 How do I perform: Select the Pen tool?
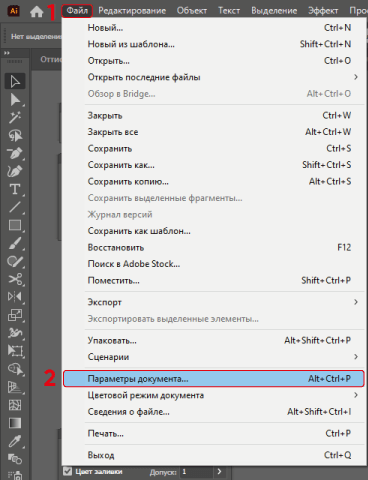click(15, 153)
